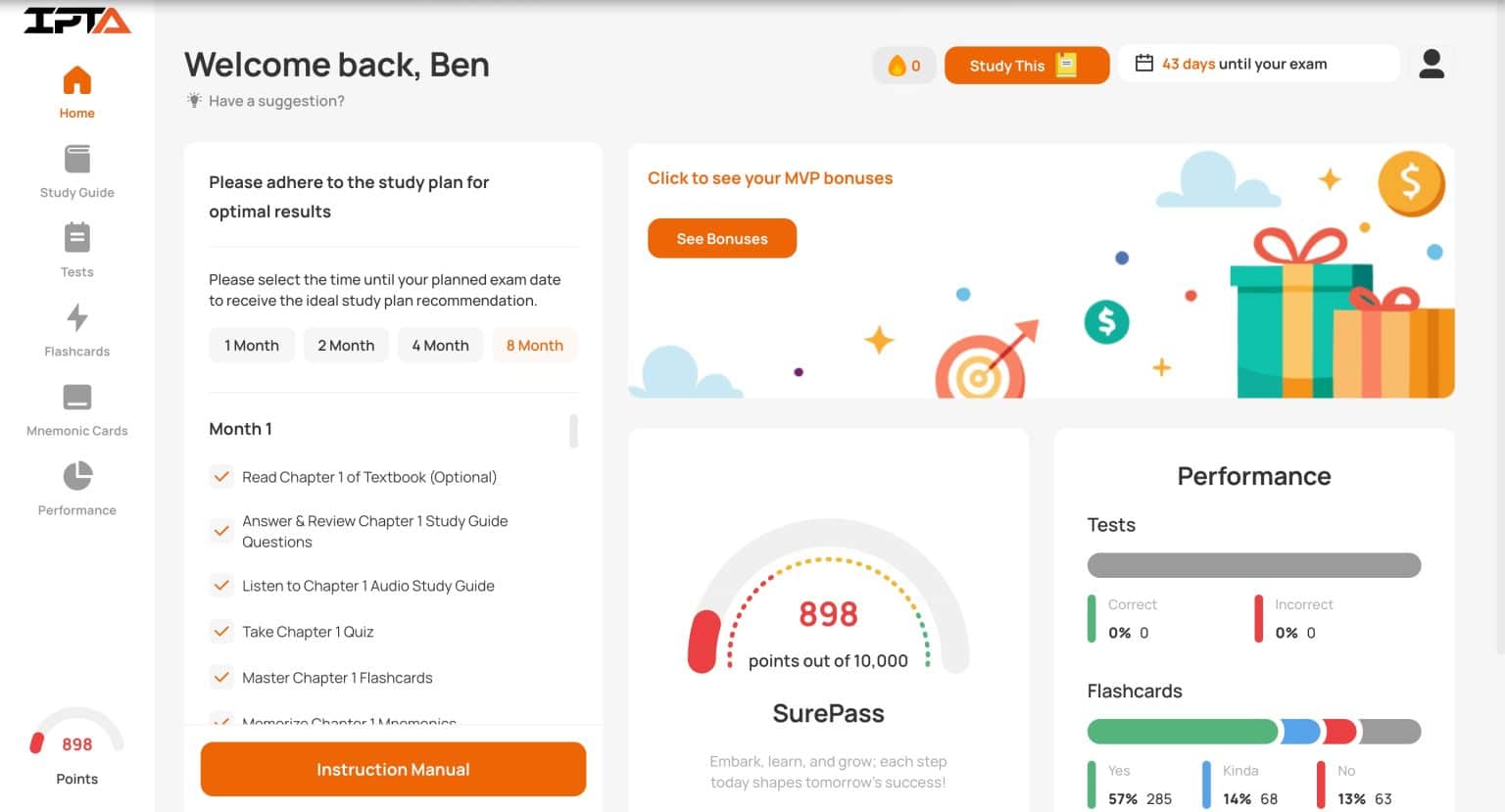The image size is (1505, 812).
Task: Click the green flashcards progress segment
Action: click(x=1182, y=732)
